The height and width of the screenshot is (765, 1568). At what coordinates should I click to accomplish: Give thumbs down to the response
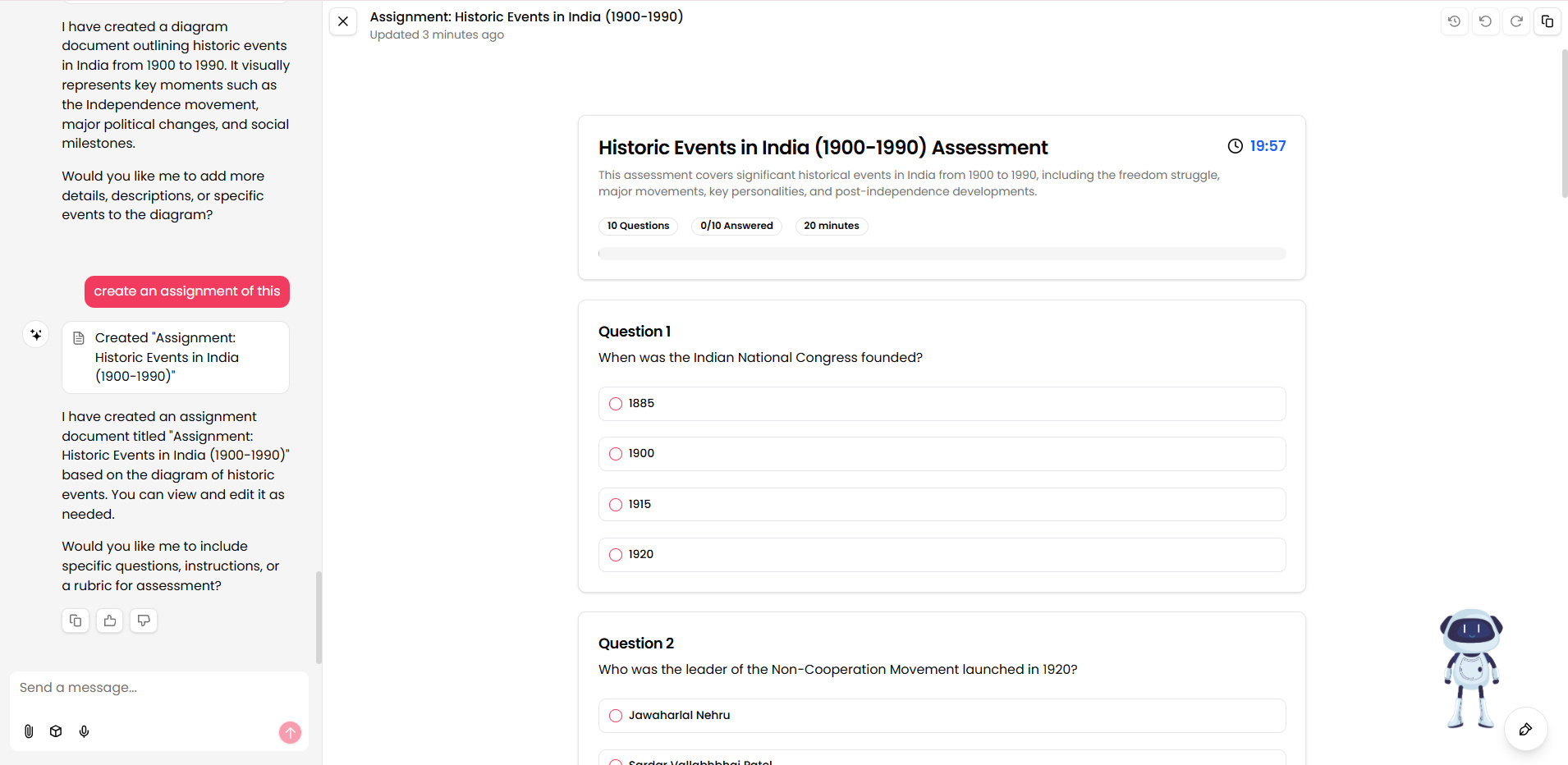tap(144, 621)
